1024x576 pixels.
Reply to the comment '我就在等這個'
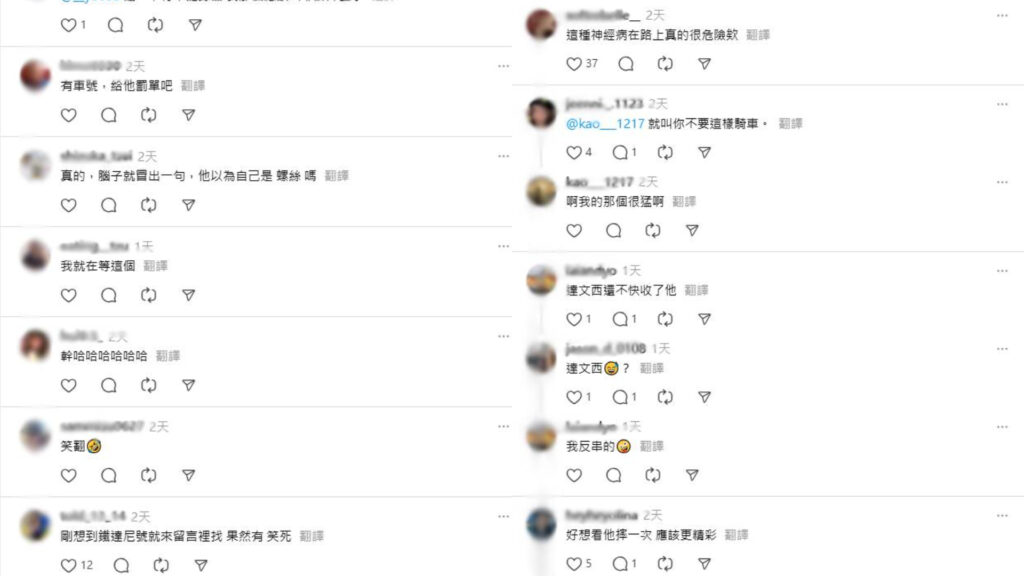(x=108, y=295)
